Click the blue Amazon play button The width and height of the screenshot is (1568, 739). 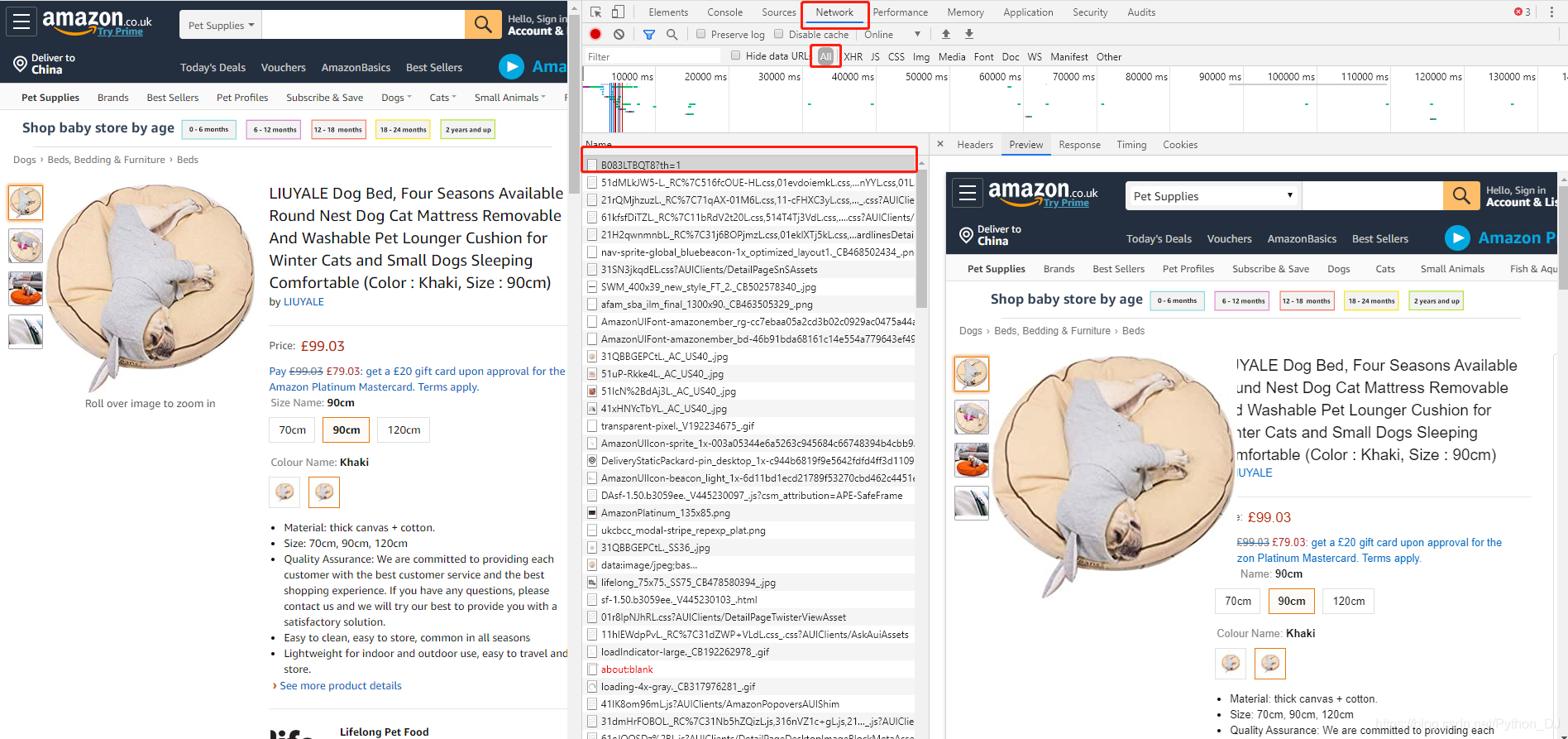pos(511,66)
